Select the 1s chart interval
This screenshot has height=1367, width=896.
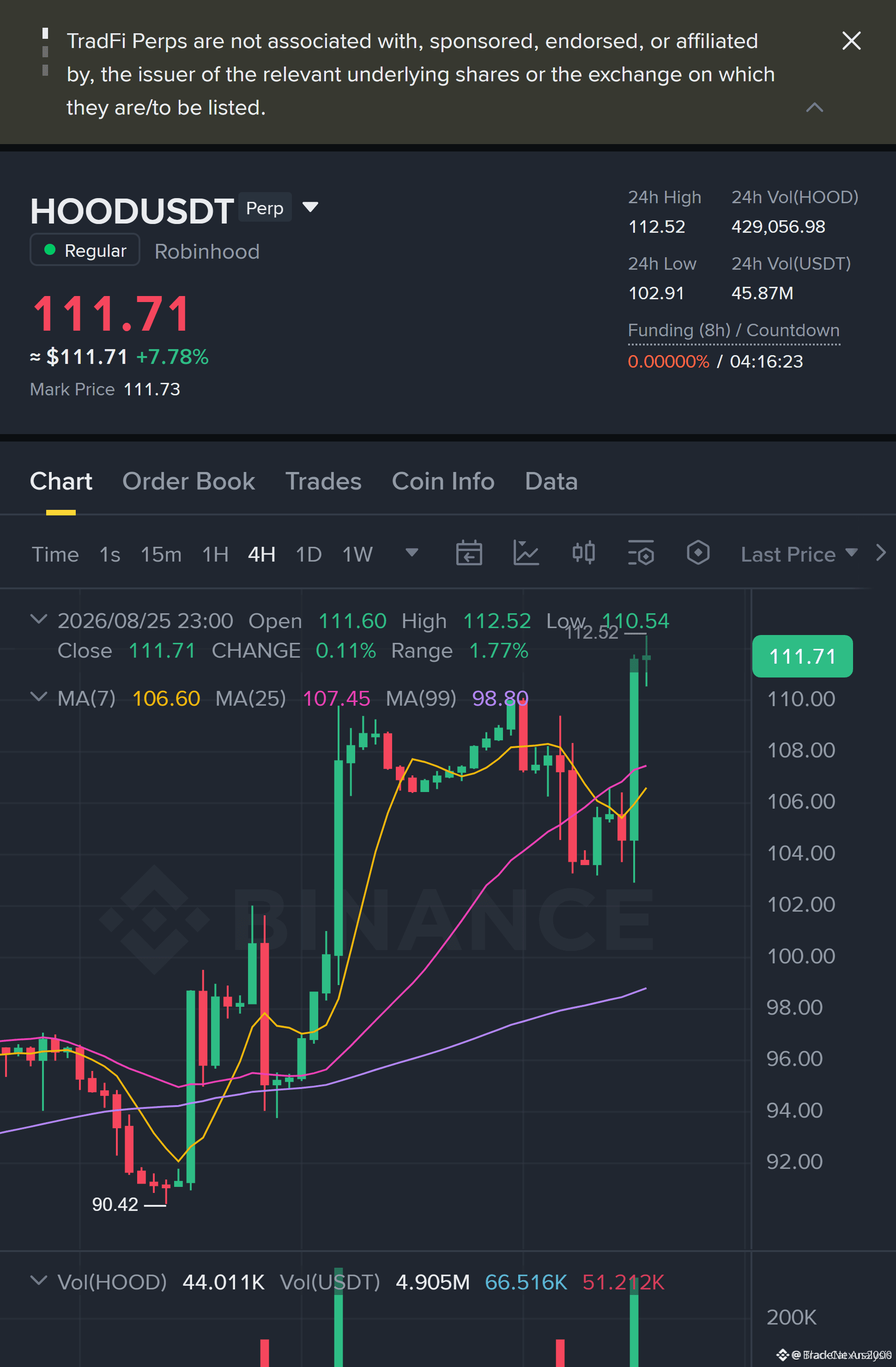pos(110,554)
